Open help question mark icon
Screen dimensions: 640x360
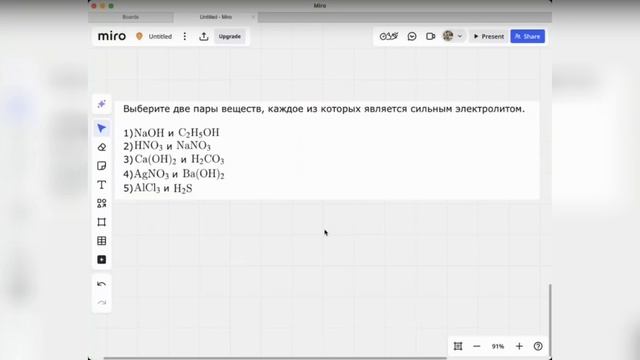point(538,346)
